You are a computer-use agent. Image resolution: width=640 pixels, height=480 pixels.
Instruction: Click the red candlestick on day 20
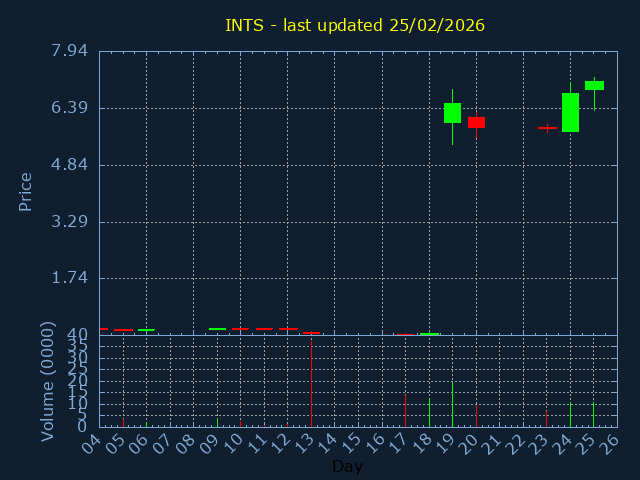click(x=476, y=122)
